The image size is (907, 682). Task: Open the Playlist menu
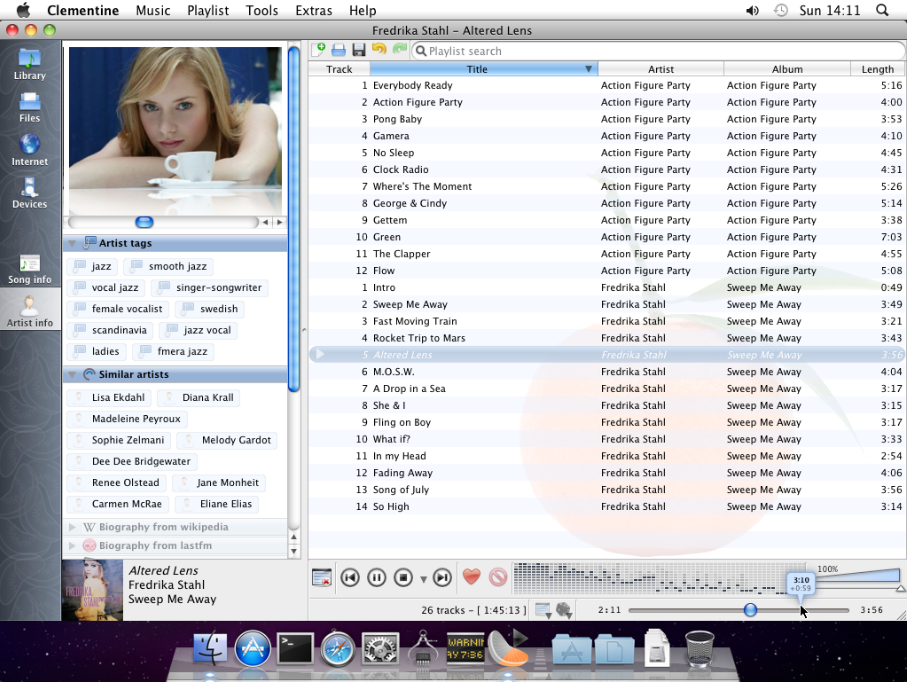pyautogui.click(x=208, y=11)
